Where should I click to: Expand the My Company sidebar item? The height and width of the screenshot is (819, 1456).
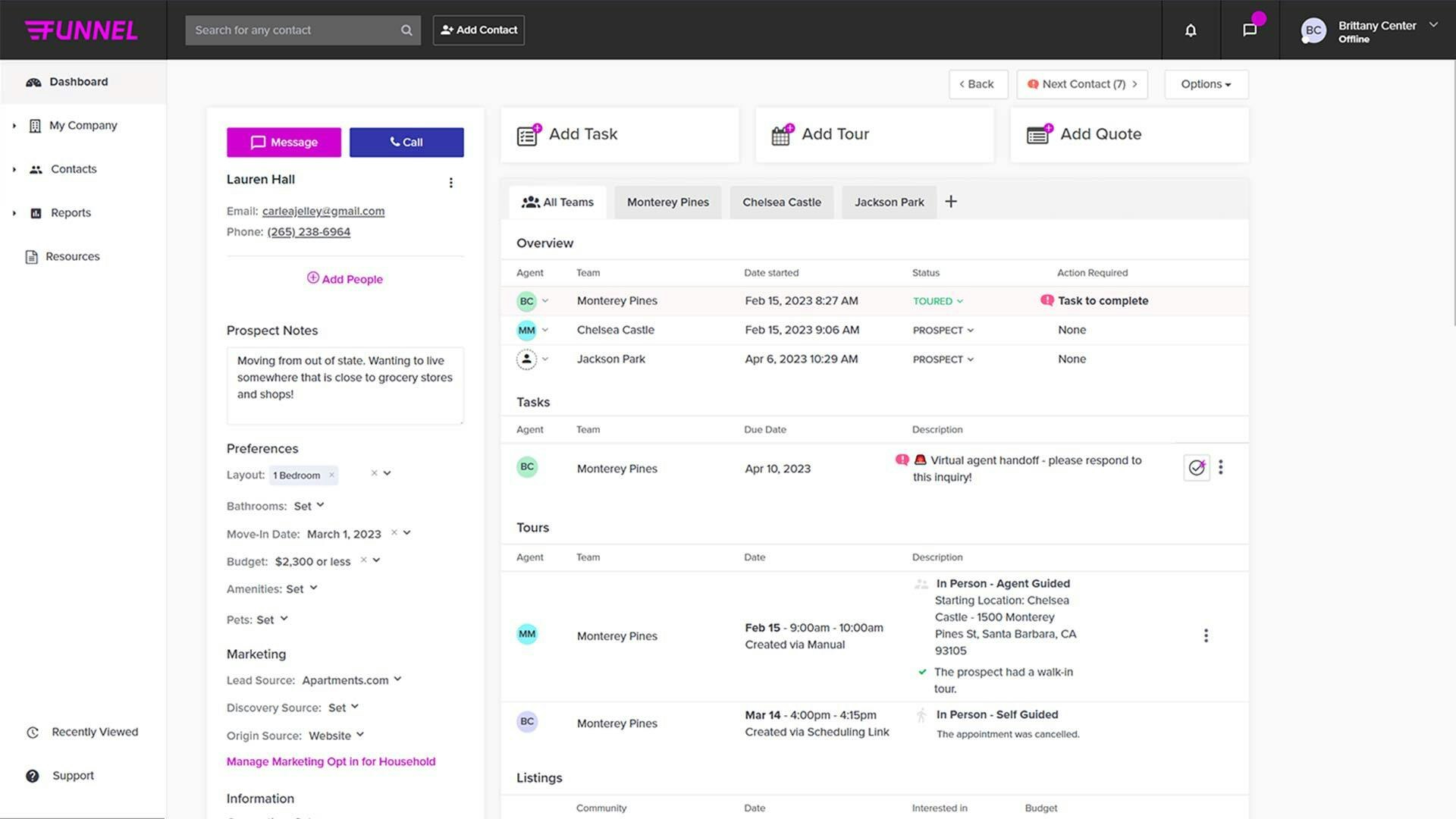[14, 126]
